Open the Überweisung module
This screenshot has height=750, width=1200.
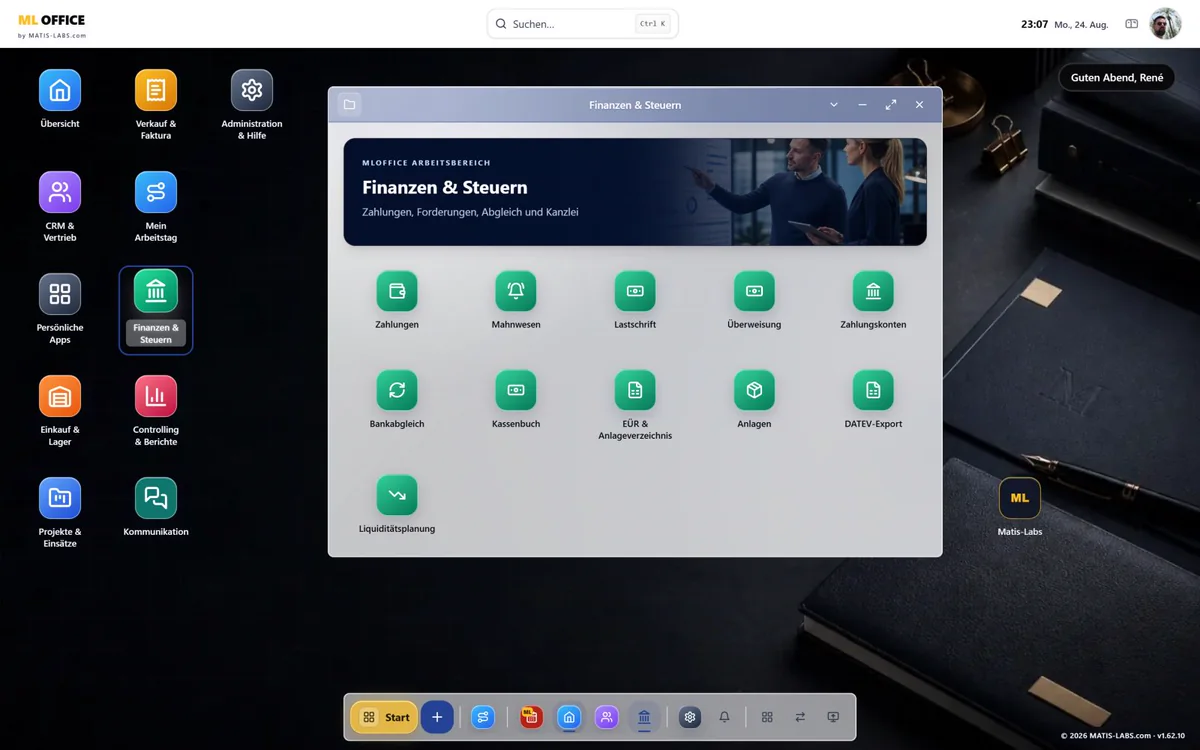[x=754, y=291]
